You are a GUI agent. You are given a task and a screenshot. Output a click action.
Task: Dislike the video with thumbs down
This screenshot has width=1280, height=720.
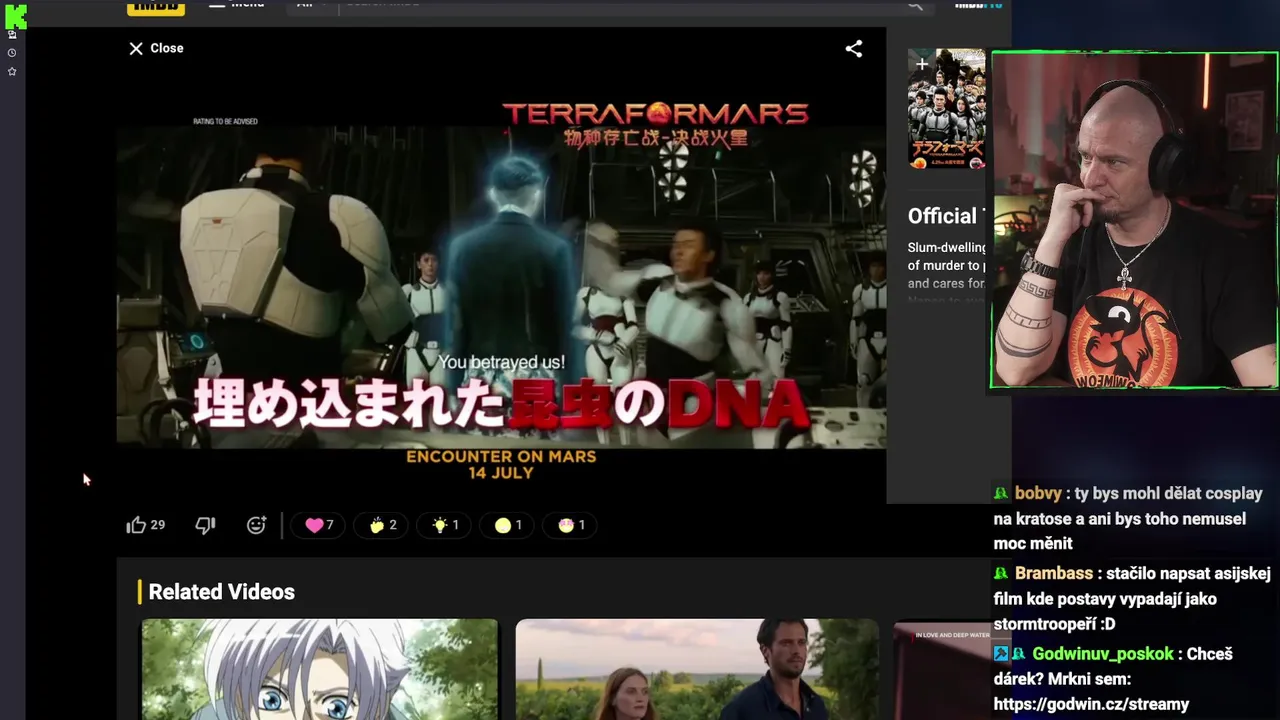point(205,525)
